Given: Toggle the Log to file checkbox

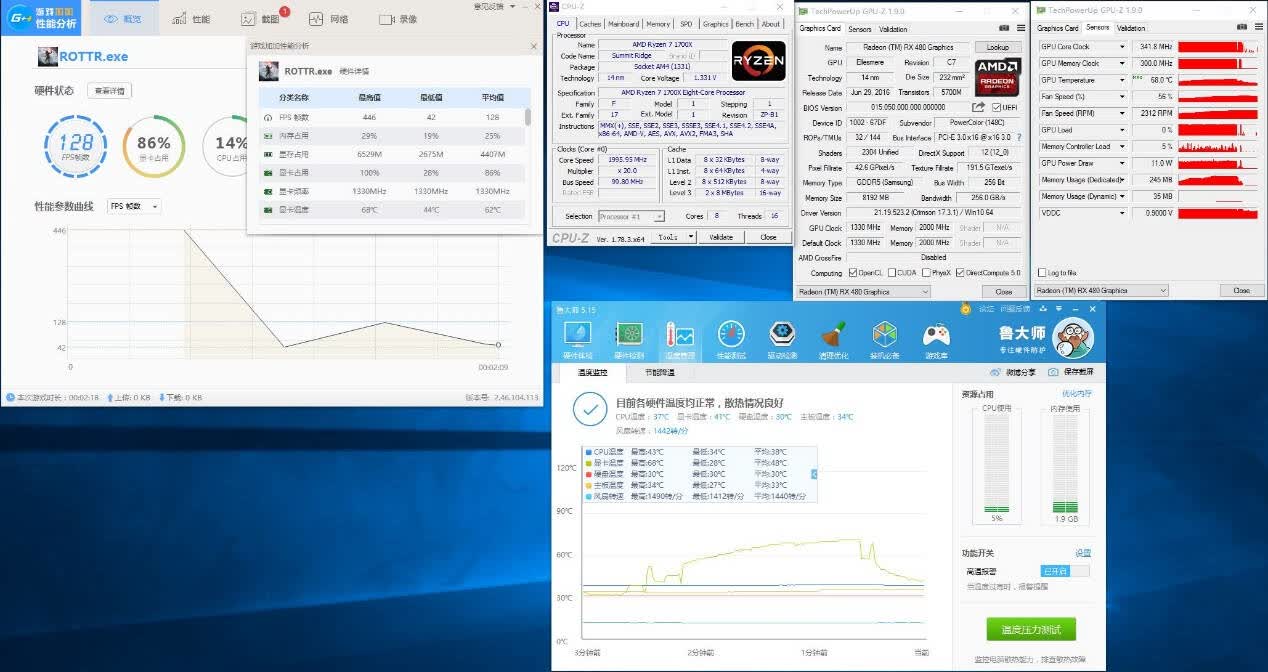Looking at the screenshot, I should pos(1042,272).
